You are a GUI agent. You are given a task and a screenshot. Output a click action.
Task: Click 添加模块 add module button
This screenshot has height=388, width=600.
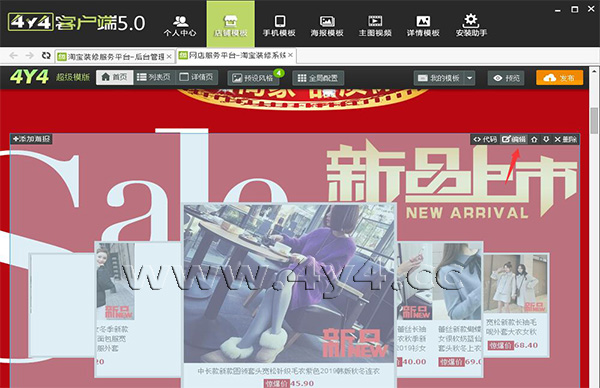pos(31,139)
